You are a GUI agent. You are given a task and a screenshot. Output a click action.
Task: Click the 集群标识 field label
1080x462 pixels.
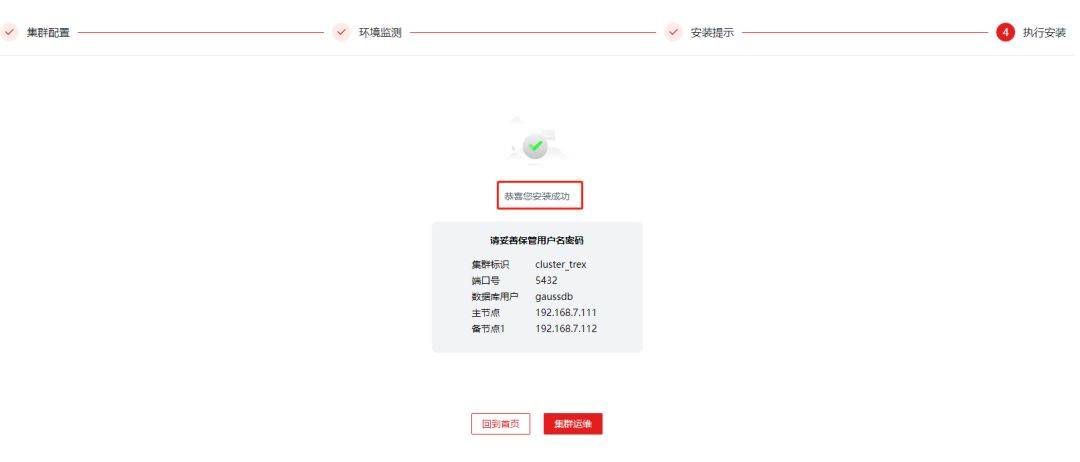pyautogui.click(x=490, y=264)
